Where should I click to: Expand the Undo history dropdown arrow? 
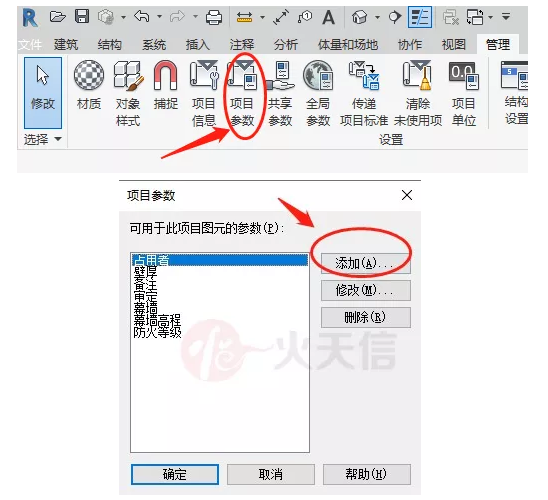(159, 16)
